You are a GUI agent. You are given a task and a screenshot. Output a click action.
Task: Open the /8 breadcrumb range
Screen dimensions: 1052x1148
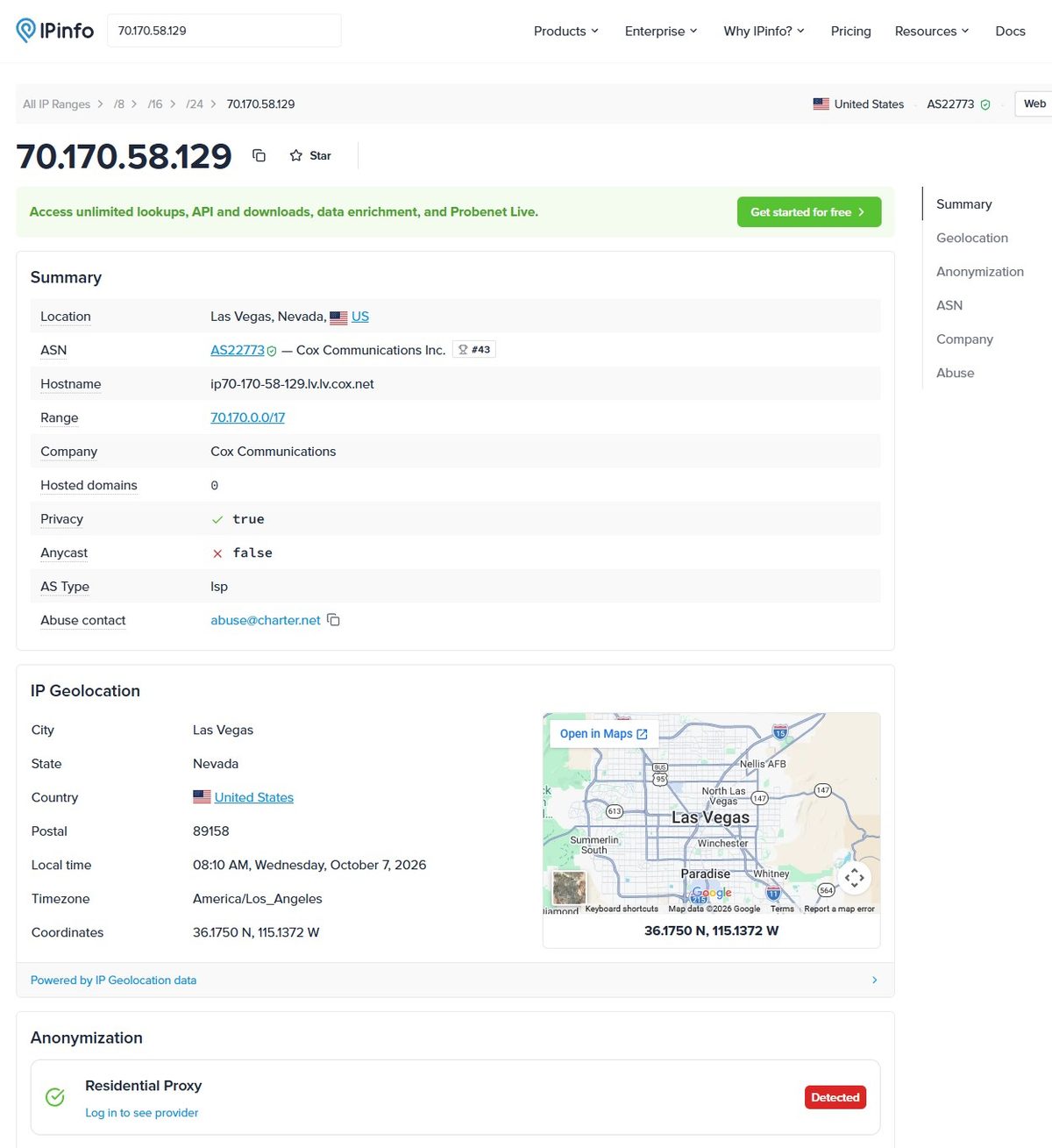[119, 104]
